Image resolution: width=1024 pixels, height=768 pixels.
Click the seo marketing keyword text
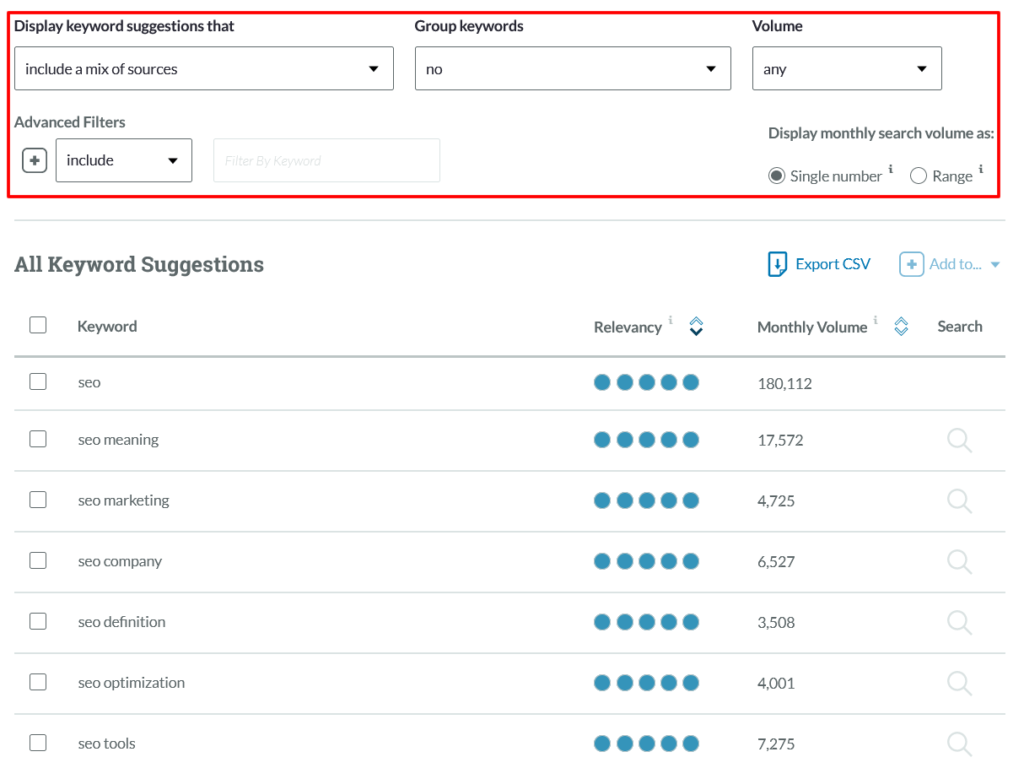click(x=123, y=501)
